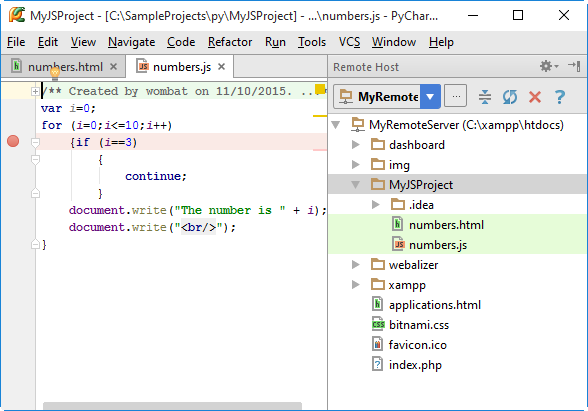Screen dimensions: 588x411
Task: Open Remote Host help question mark
Action: coord(560,97)
